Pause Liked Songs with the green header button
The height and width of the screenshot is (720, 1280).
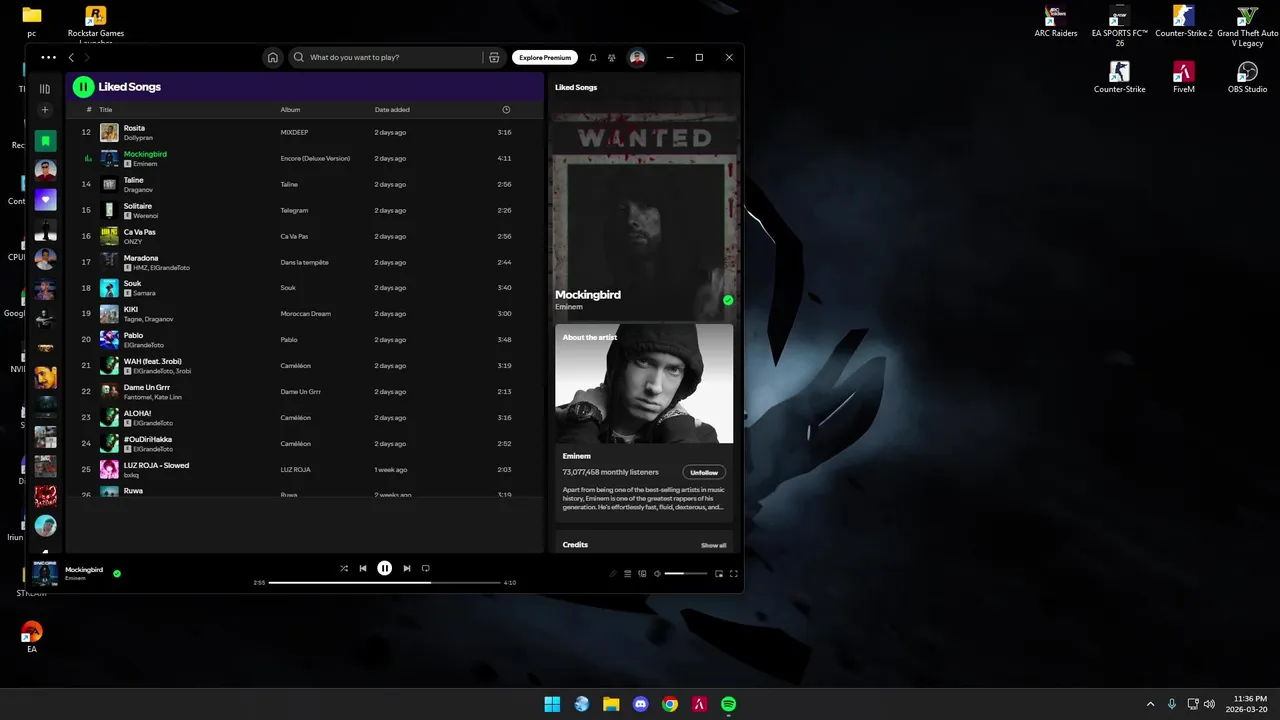click(83, 87)
